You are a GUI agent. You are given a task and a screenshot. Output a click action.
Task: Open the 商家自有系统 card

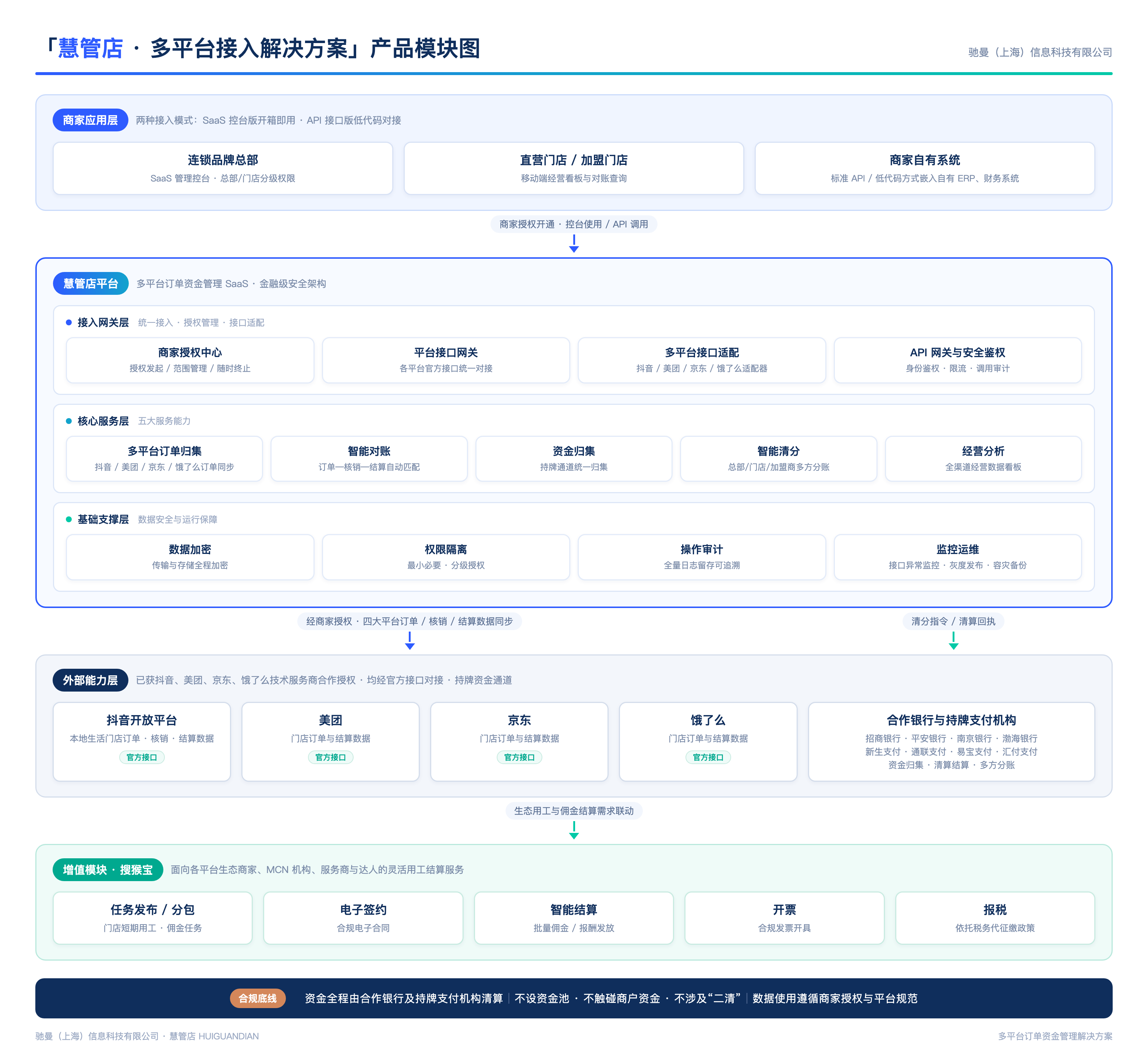coord(924,169)
